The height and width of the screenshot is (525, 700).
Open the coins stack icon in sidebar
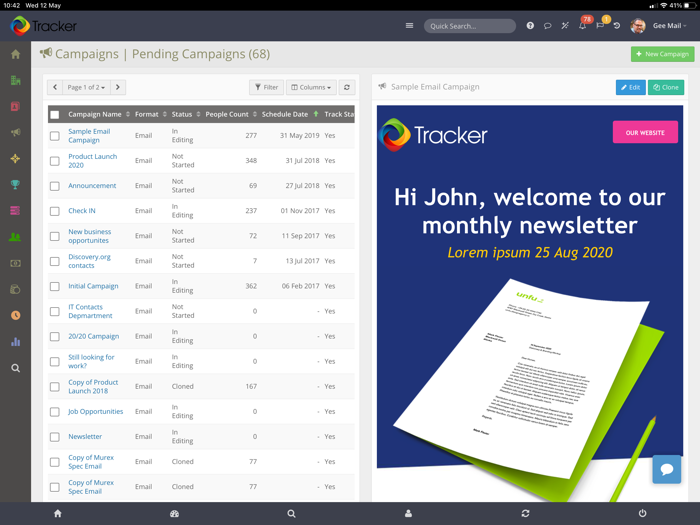point(15,289)
